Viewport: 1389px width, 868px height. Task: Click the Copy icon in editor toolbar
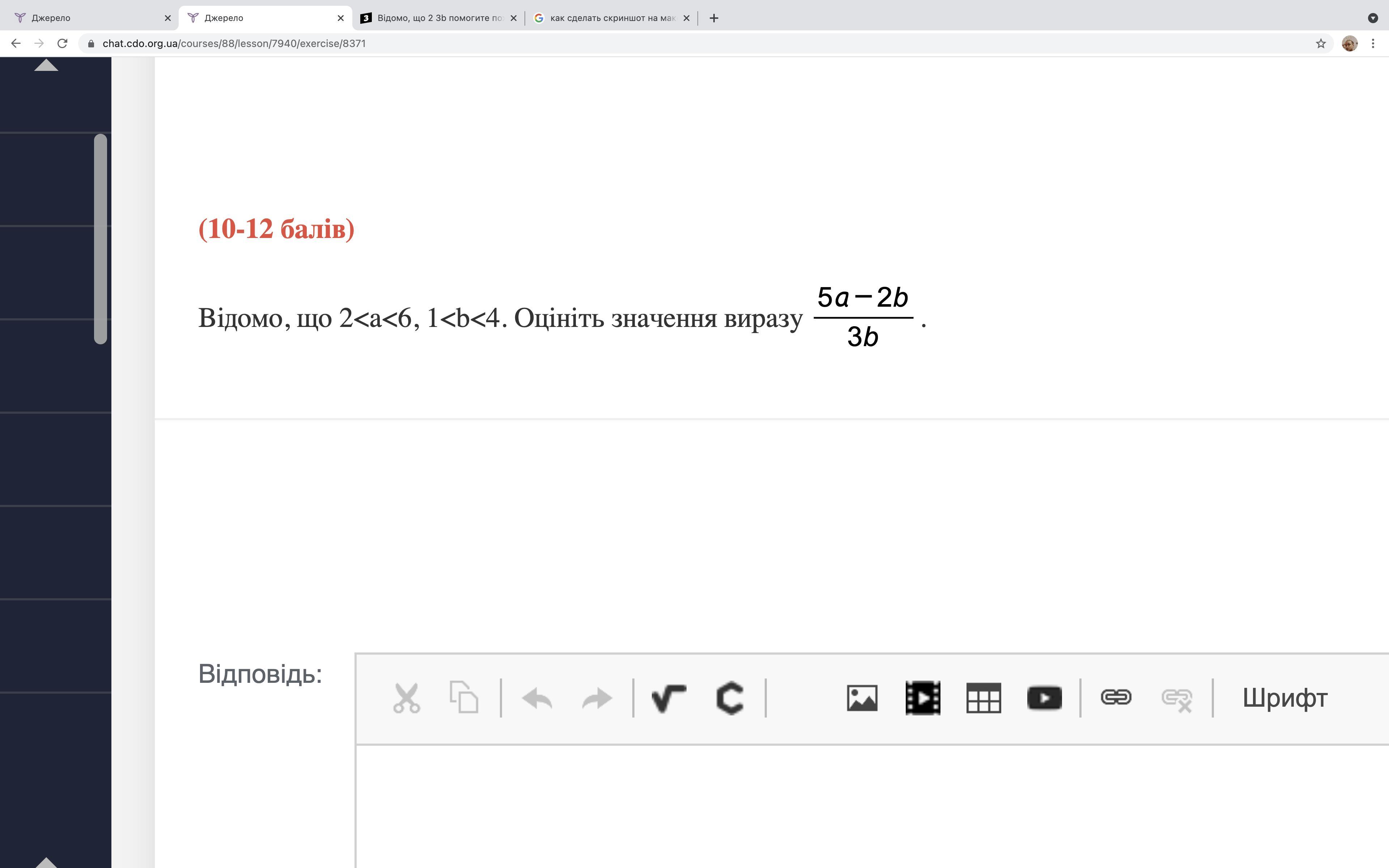point(464,698)
